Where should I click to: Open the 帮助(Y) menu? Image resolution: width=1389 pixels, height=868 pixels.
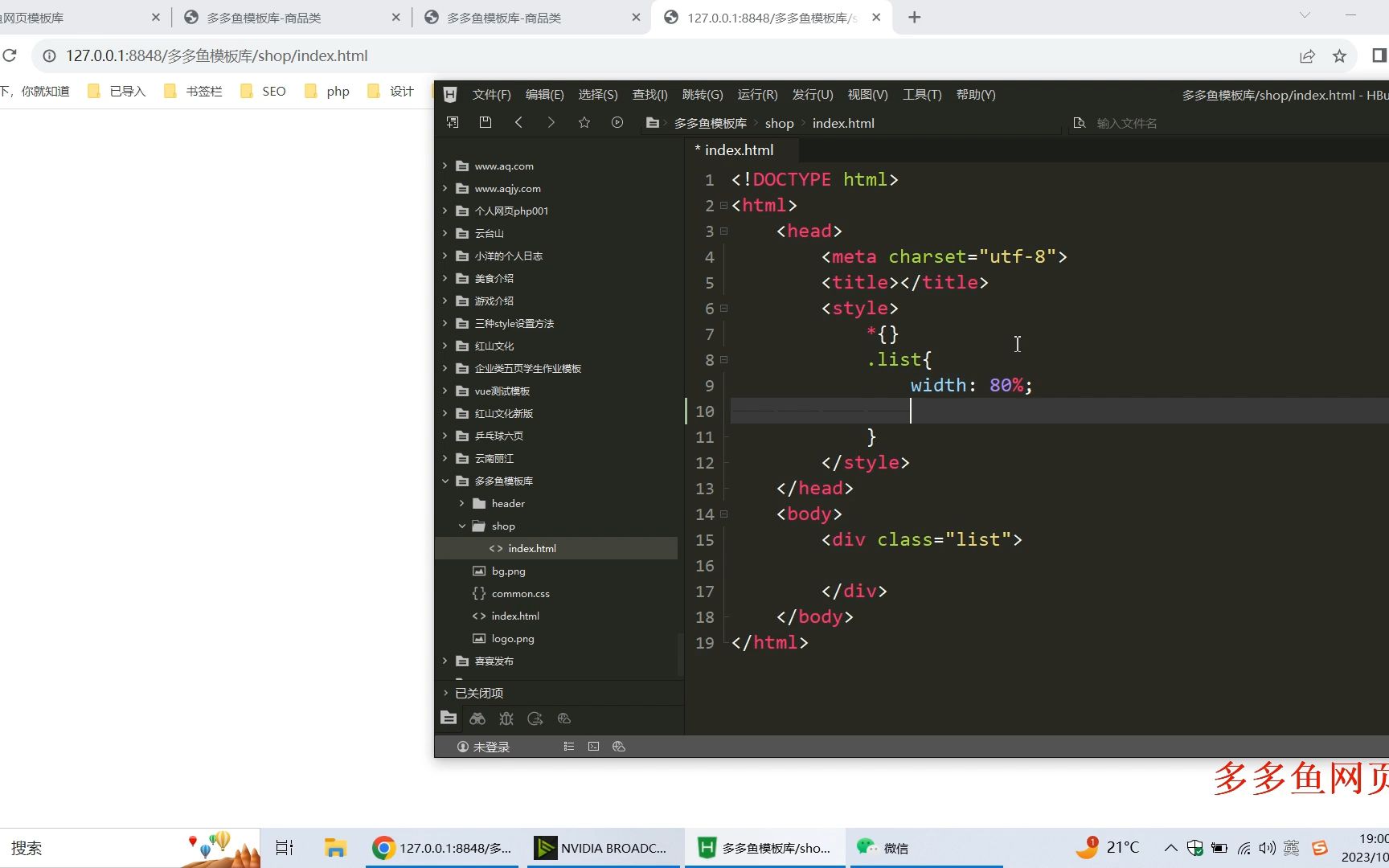(x=976, y=94)
